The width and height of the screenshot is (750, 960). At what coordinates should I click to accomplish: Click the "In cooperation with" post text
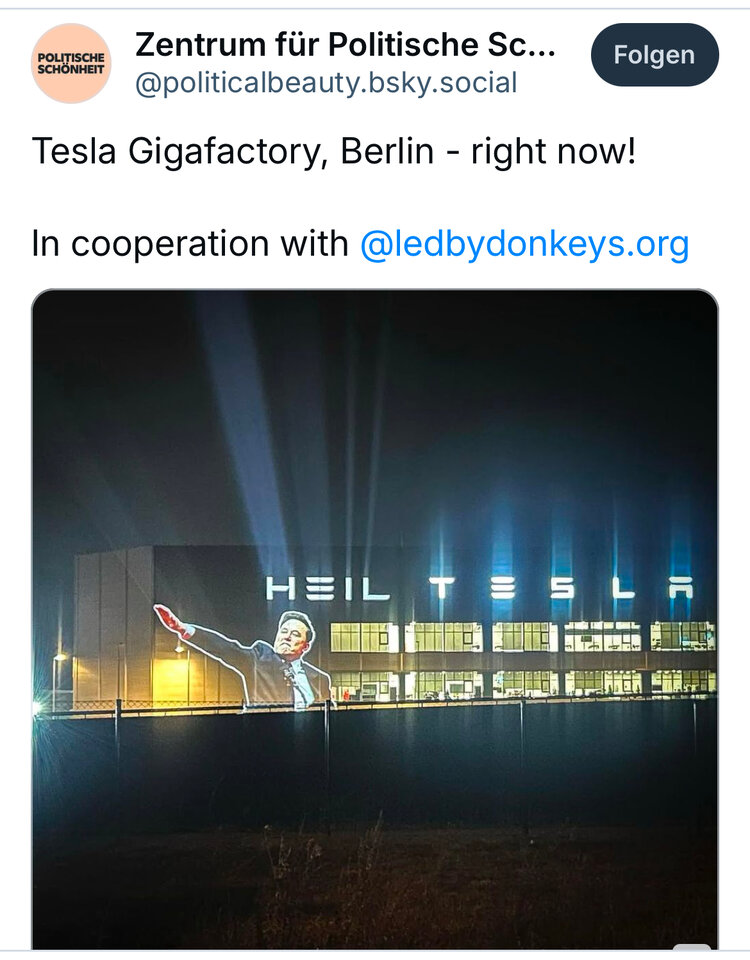[190, 243]
